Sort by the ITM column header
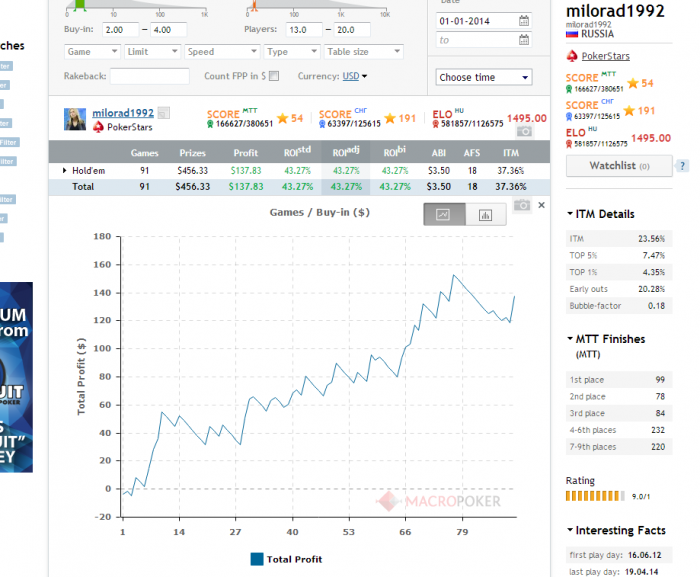The height and width of the screenshot is (577, 700). [511, 153]
